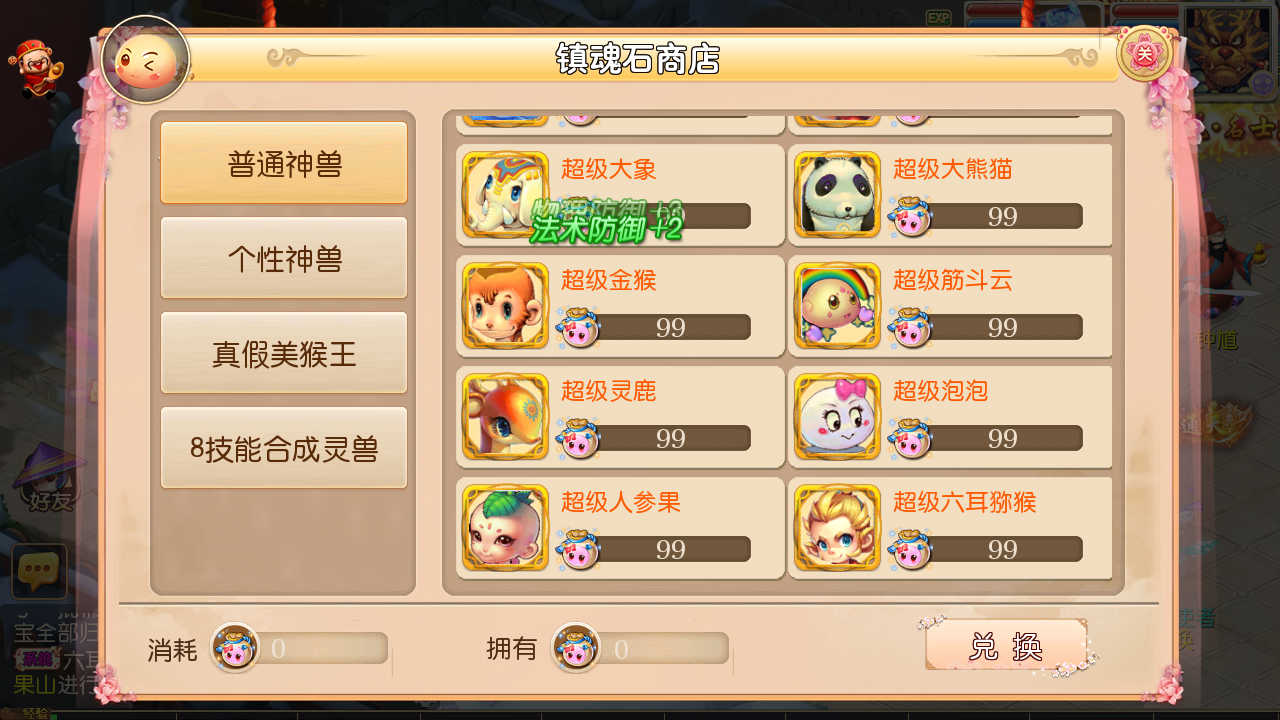Click the 拥有 owned currency field
This screenshot has width=1280, height=720.
pos(641,648)
